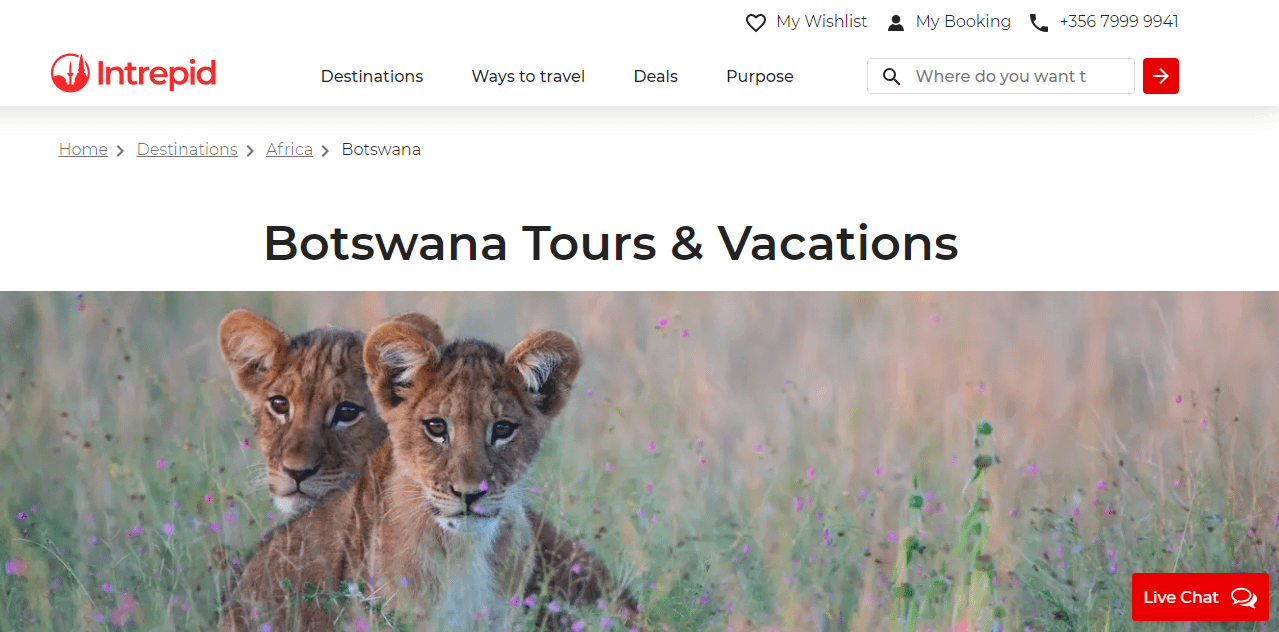Open the My Wishlist link
The width and height of the screenshot is (1279, 632).
[x=821, y=21]
